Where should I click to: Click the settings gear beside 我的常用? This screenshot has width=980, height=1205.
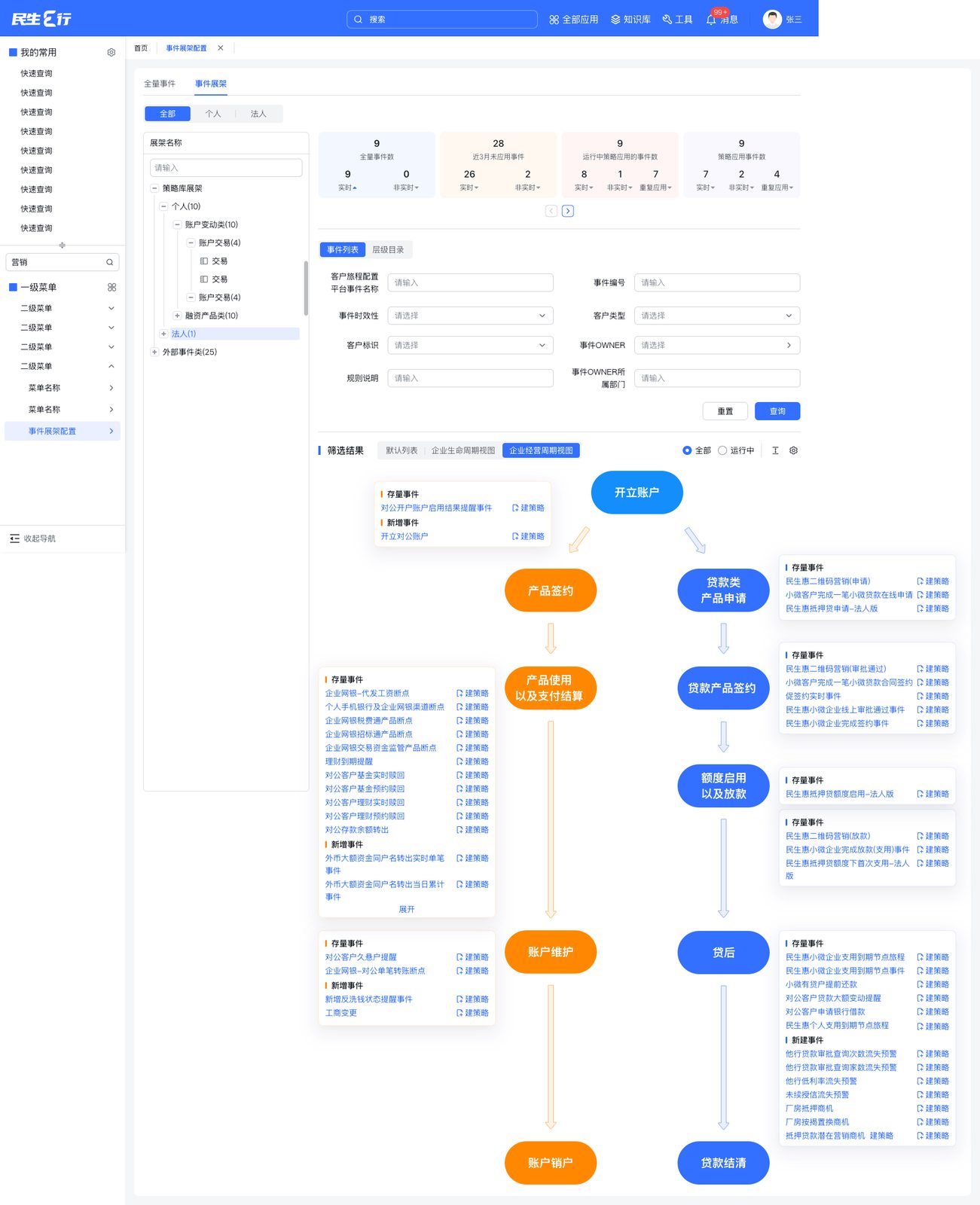(111, 53)
